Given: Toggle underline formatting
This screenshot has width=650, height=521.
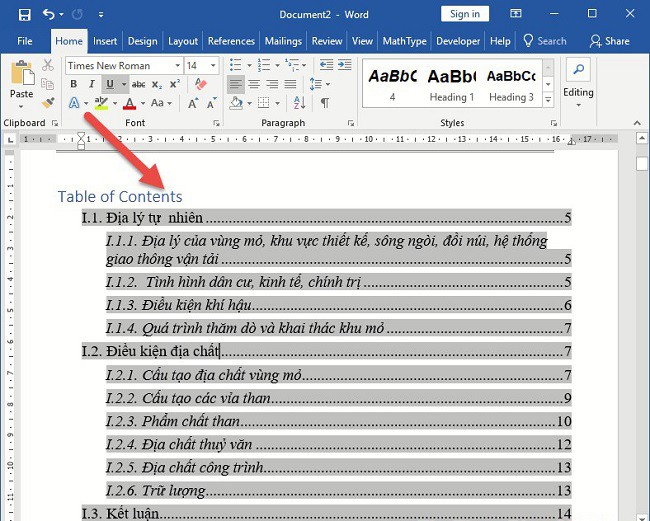Looking at the screenshot, I should (110, 84).
